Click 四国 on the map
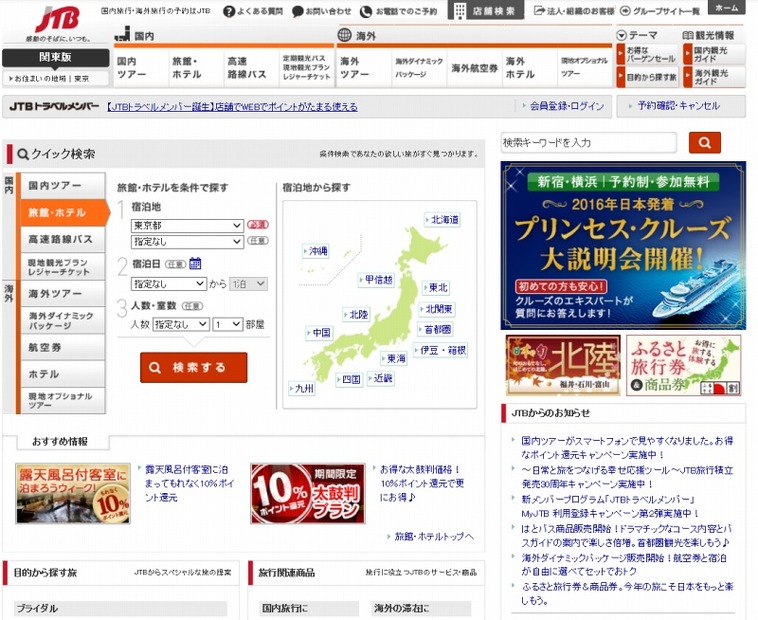The width and height of the screenshot is (758, 620). pos(349,380)
